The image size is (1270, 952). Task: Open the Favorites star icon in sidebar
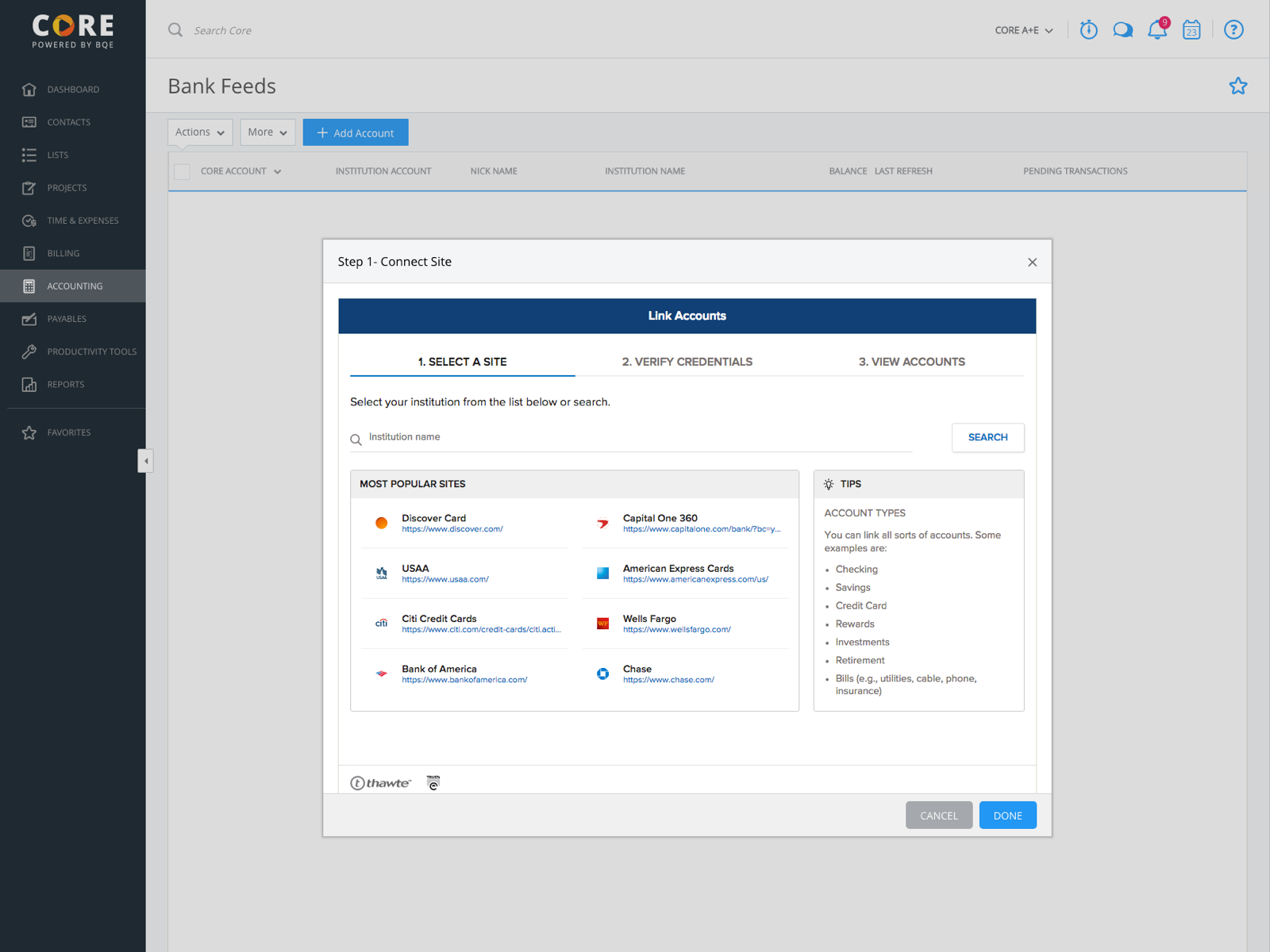point(29,432)
